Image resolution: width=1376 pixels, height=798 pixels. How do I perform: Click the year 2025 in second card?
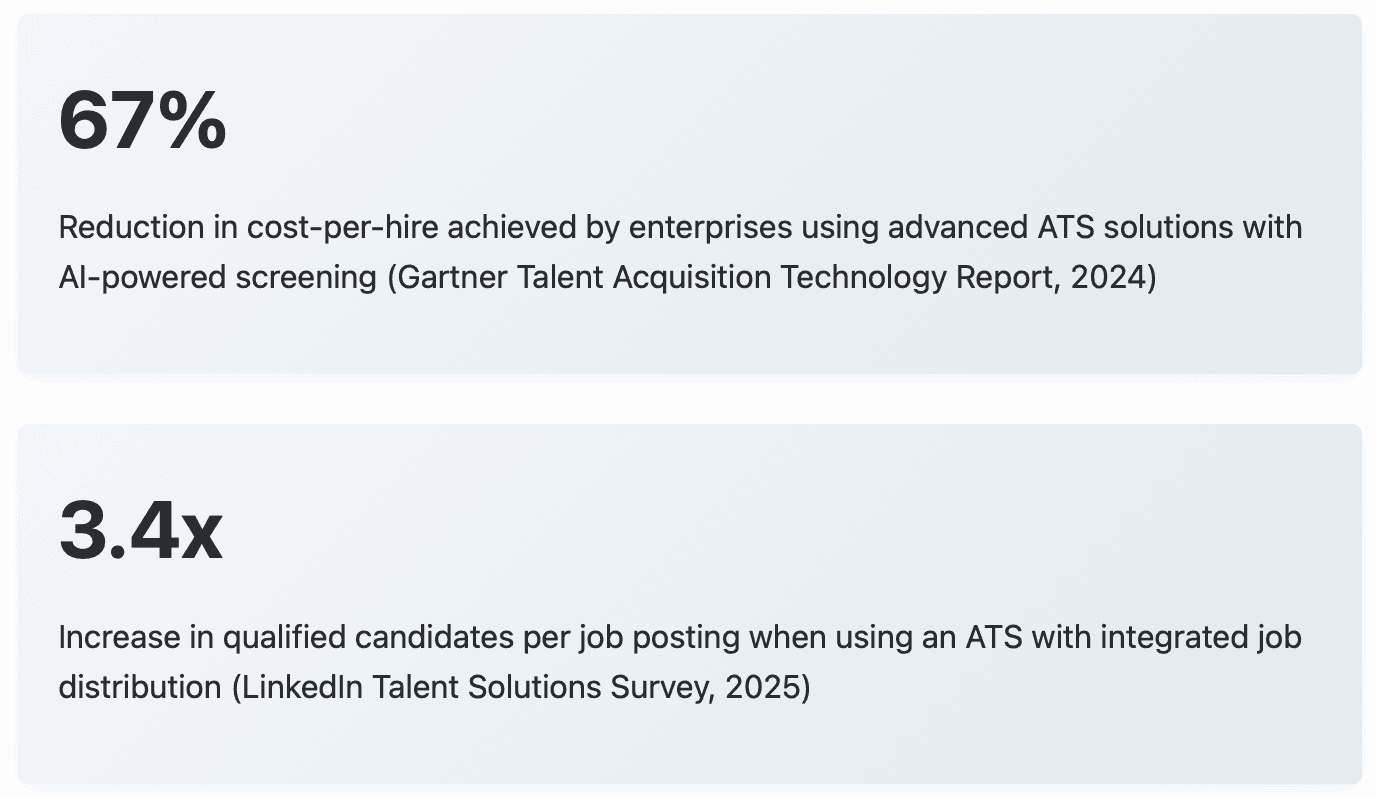tap(762, 687)
